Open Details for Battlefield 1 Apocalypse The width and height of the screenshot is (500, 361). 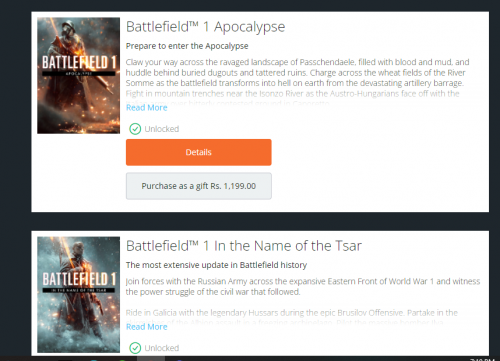pos(199,152)
